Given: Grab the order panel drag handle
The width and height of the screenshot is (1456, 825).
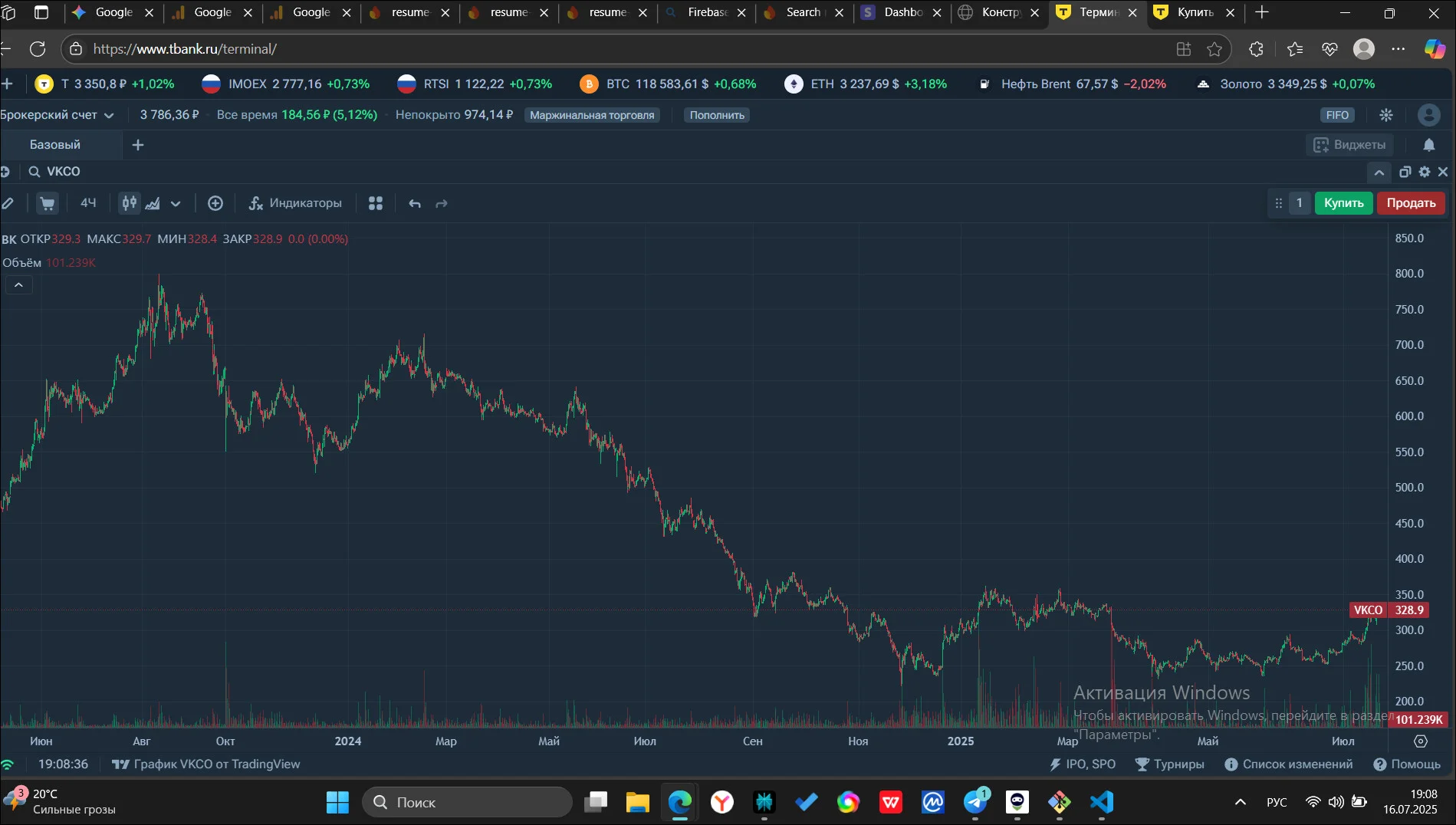Looking at the screenshot, I should pyautogui.click(x=1278, y=203).
